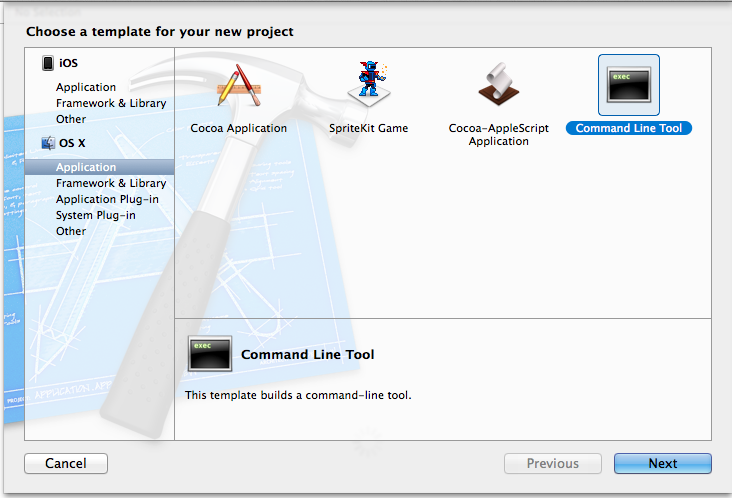Viewport: 732px width, 498px height.
Task: Select Other under iOS
Action: 71,119
